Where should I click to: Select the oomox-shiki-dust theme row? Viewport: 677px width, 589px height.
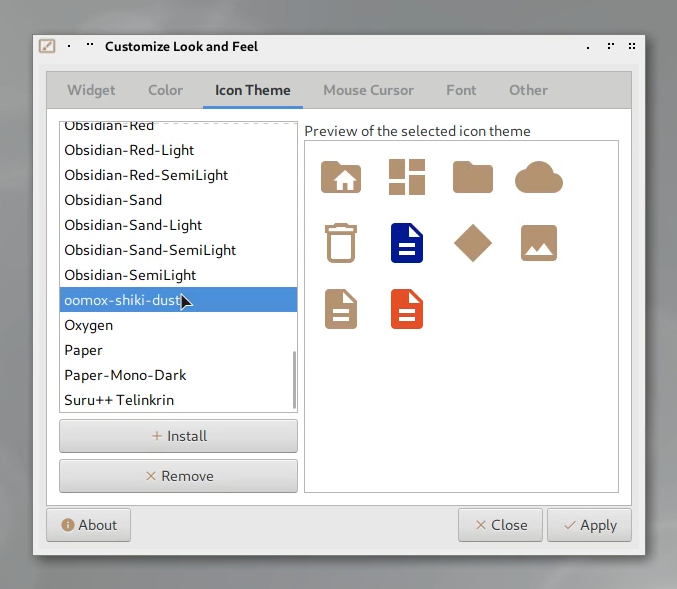tap(178, 300)
